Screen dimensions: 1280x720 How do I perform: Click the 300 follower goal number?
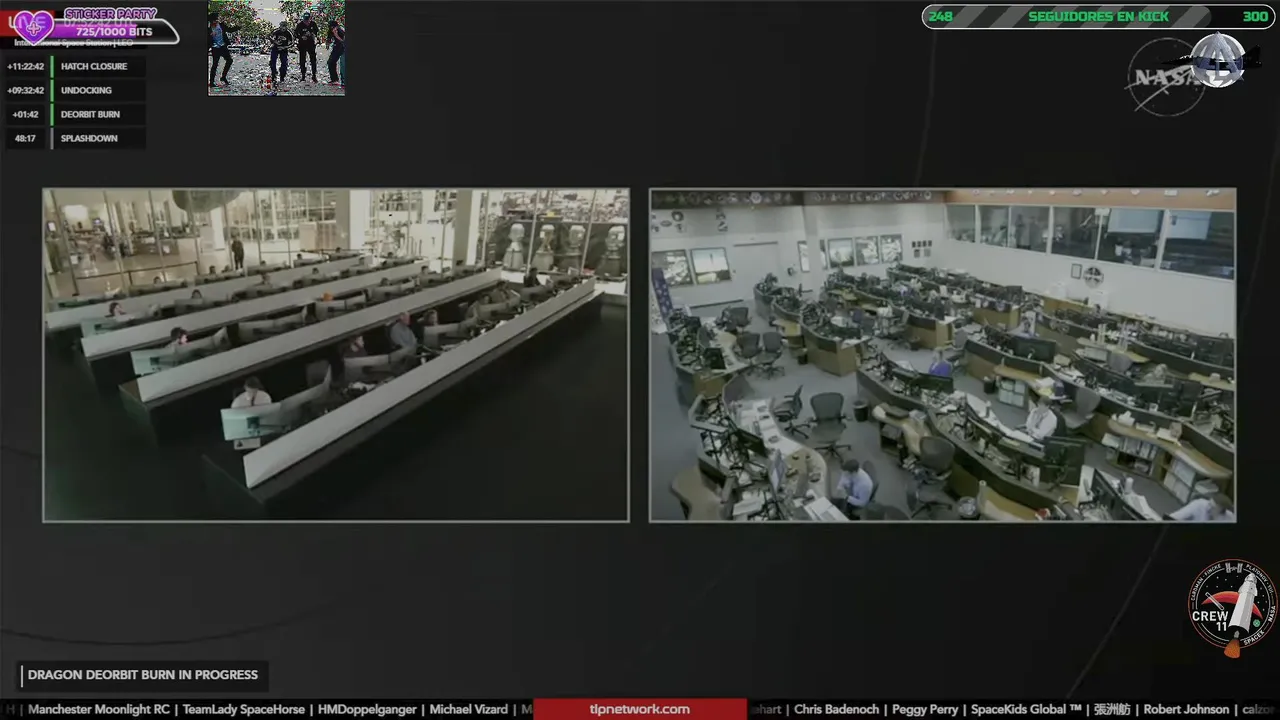click(x=1255, y=16)
